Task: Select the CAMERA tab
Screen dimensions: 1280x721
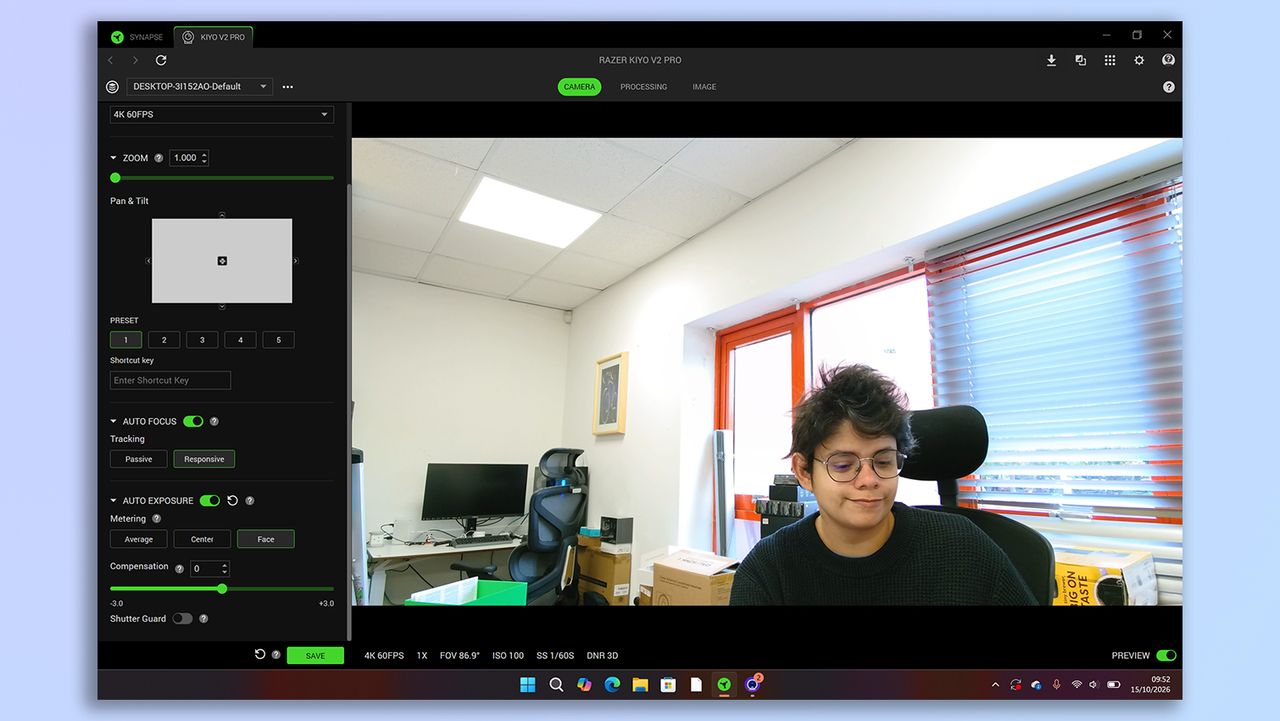Action: coord(579,87)
